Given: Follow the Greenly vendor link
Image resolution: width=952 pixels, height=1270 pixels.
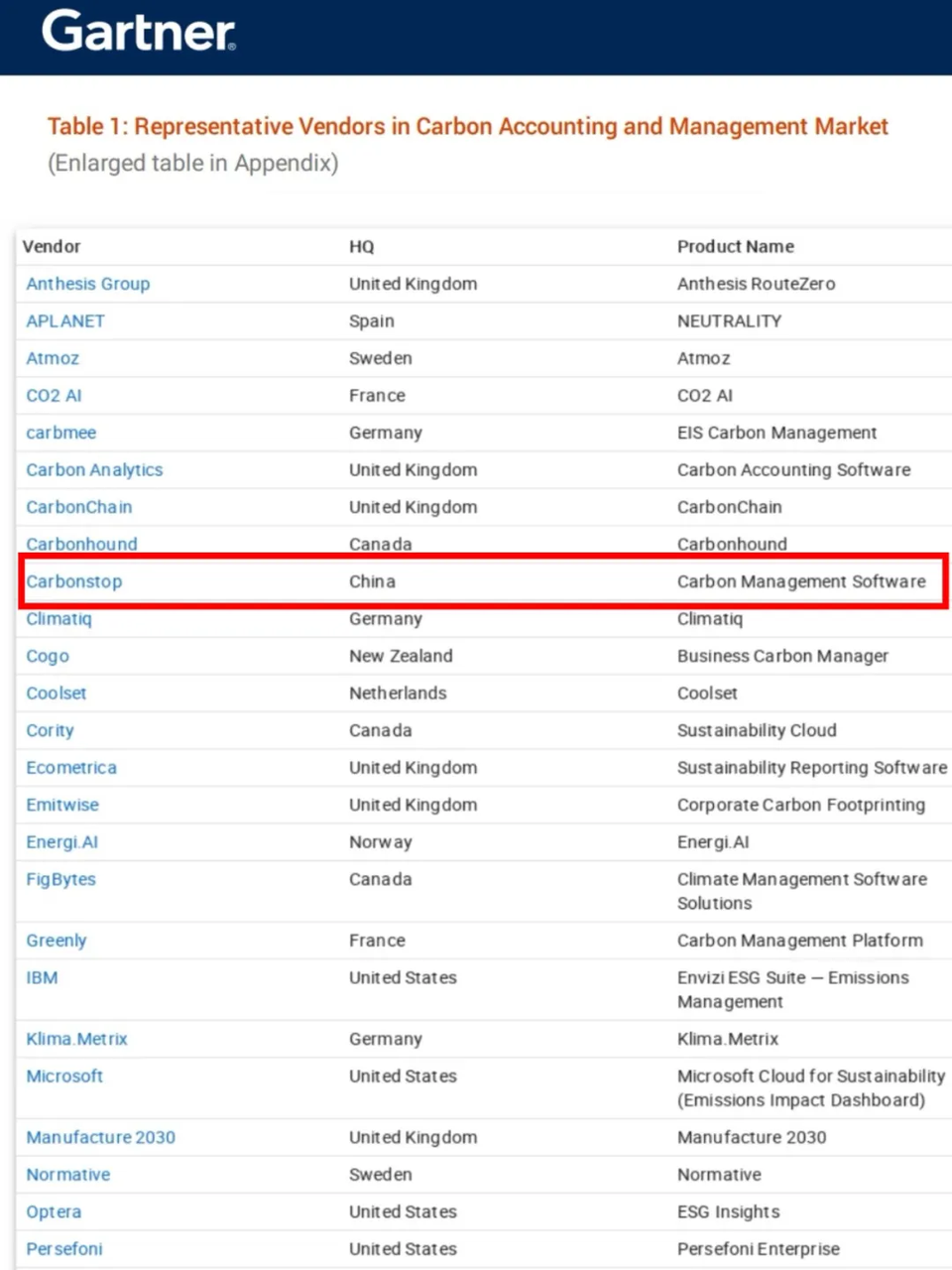Looking at the screenshot, I should click(57, 941).
